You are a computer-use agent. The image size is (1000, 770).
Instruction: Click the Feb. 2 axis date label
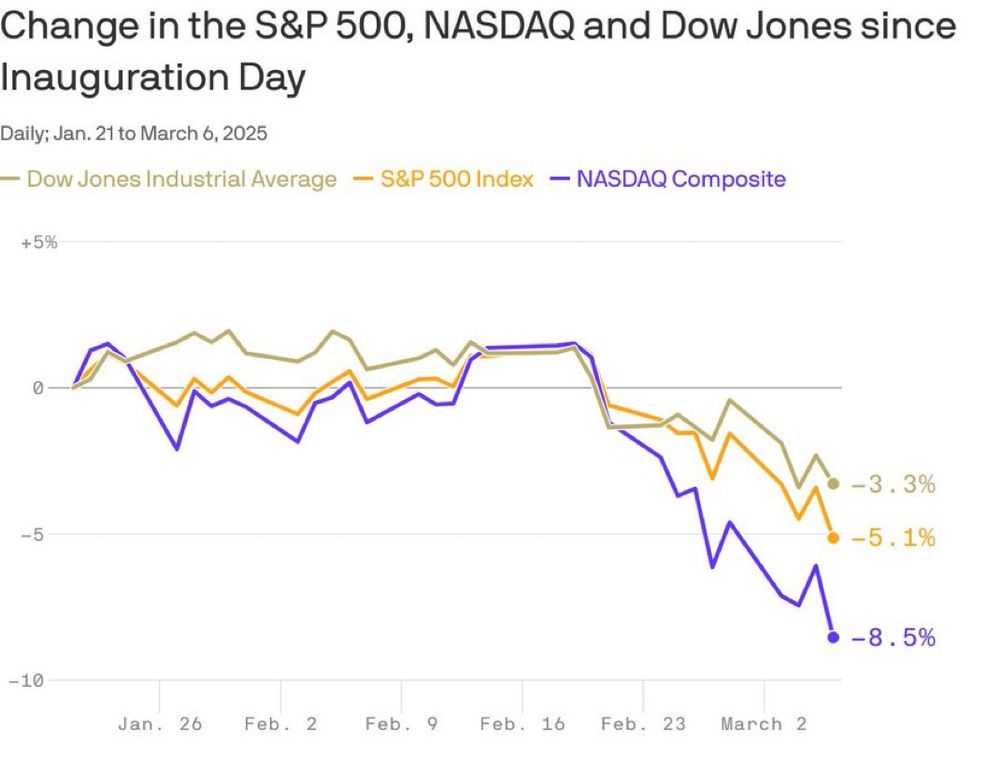(x=281, y=724)
